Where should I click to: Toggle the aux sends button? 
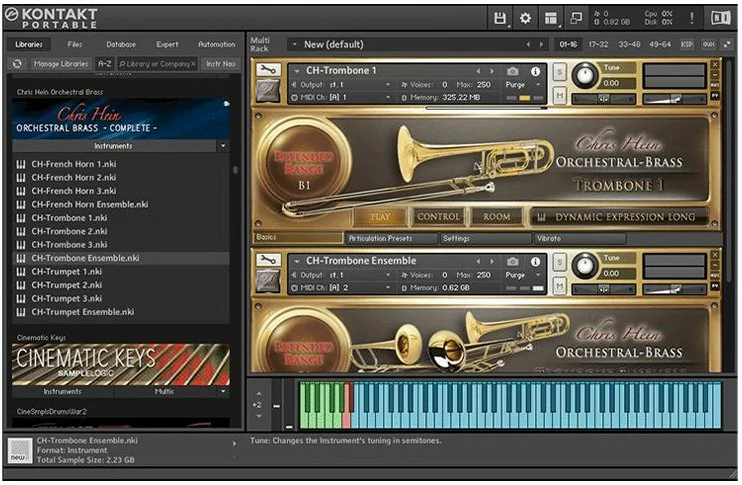click(708, 44)
